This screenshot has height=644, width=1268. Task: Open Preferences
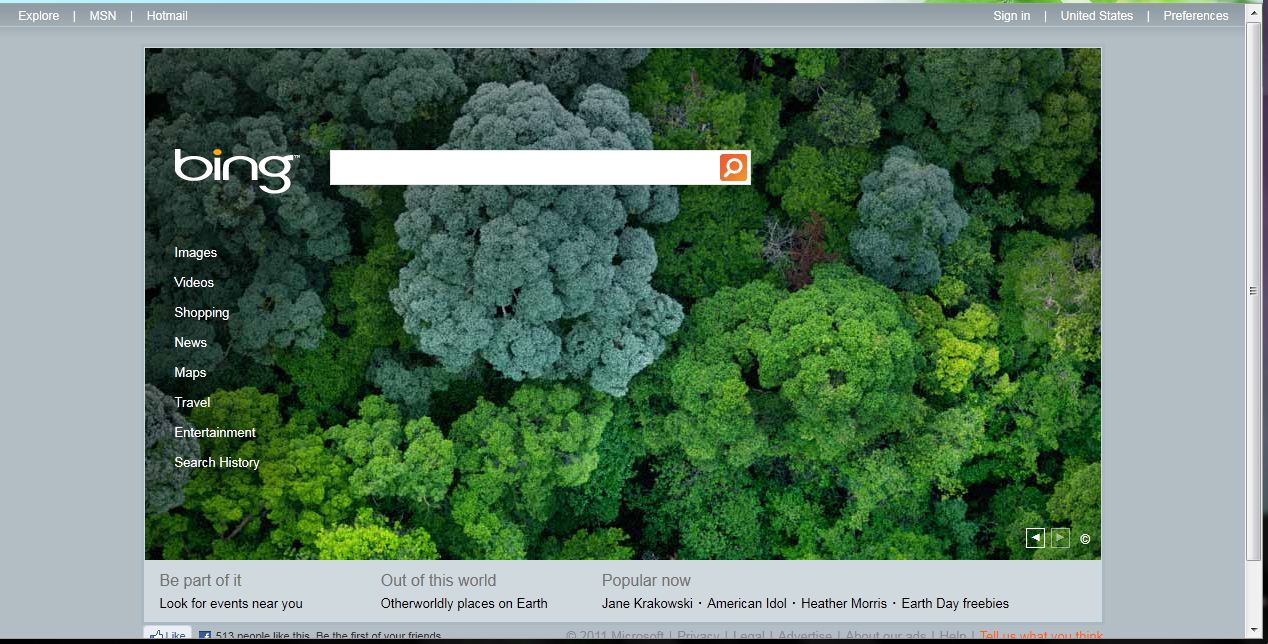click(1196, 16)
